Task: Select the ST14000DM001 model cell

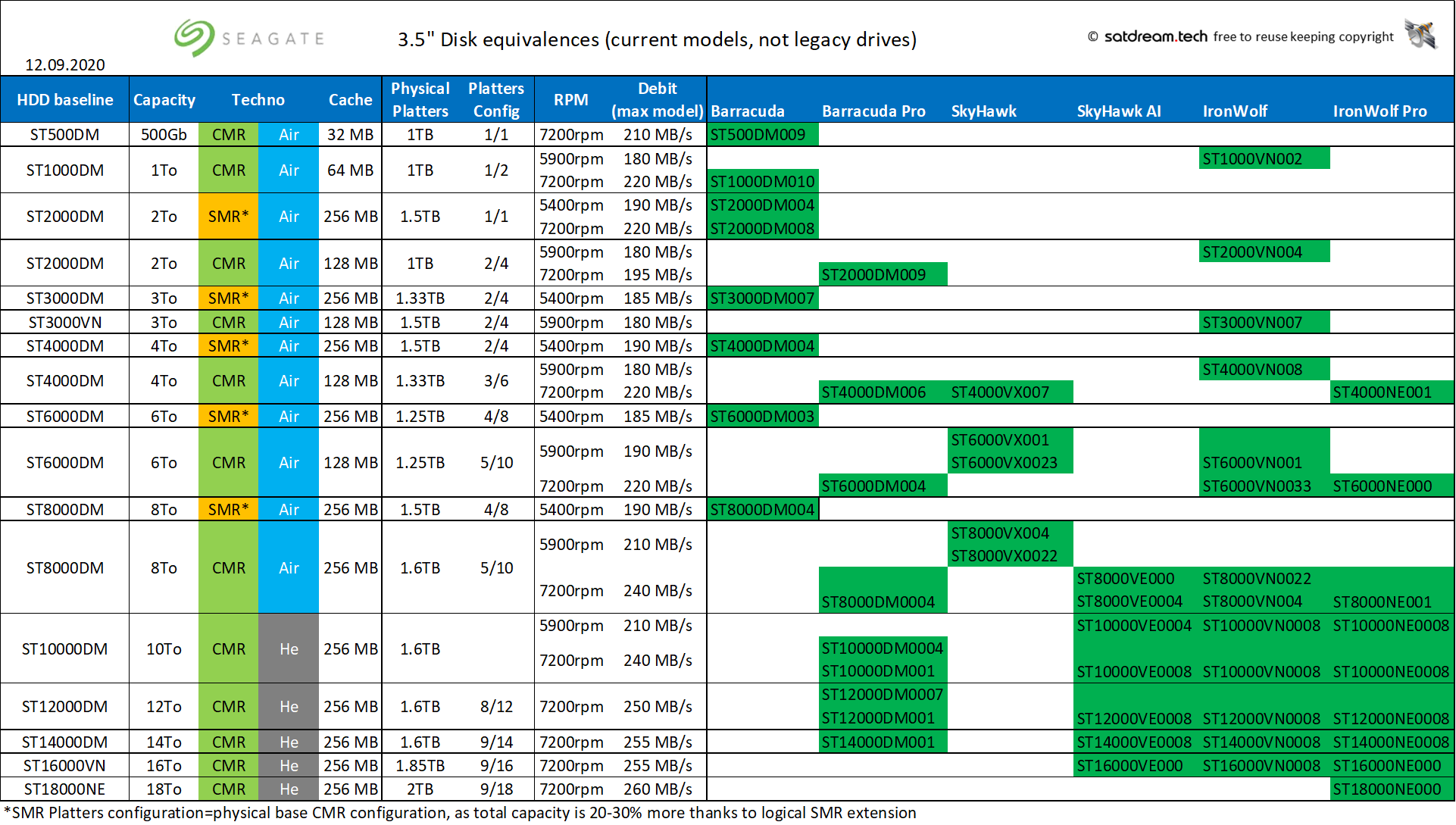Action: [x=883, y=742]
